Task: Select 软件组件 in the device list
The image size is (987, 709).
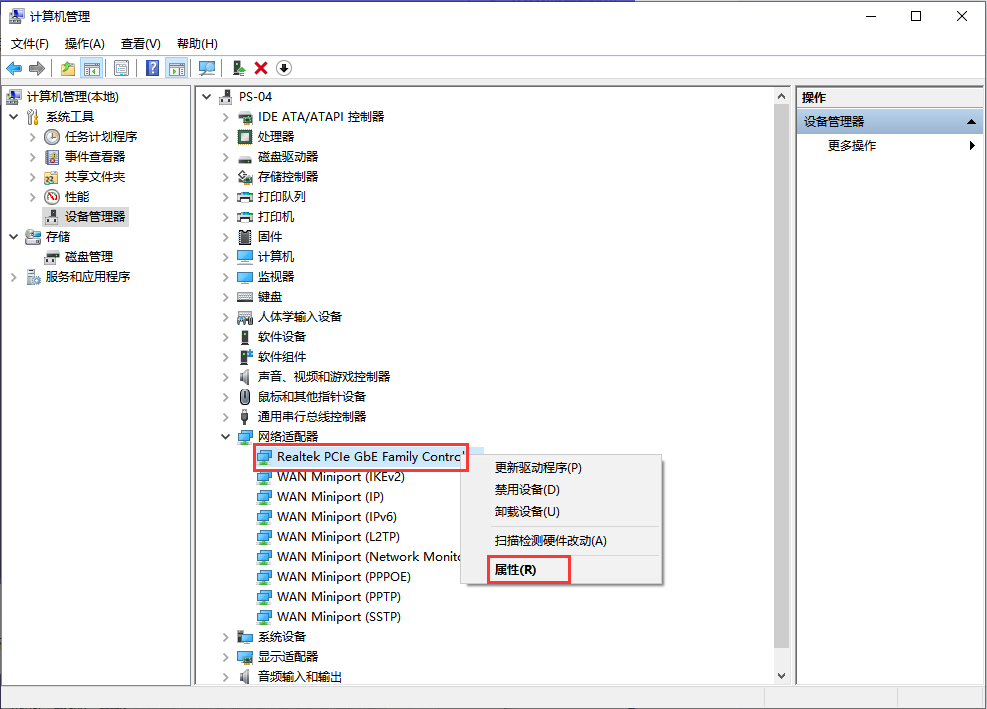Action: 281,357
